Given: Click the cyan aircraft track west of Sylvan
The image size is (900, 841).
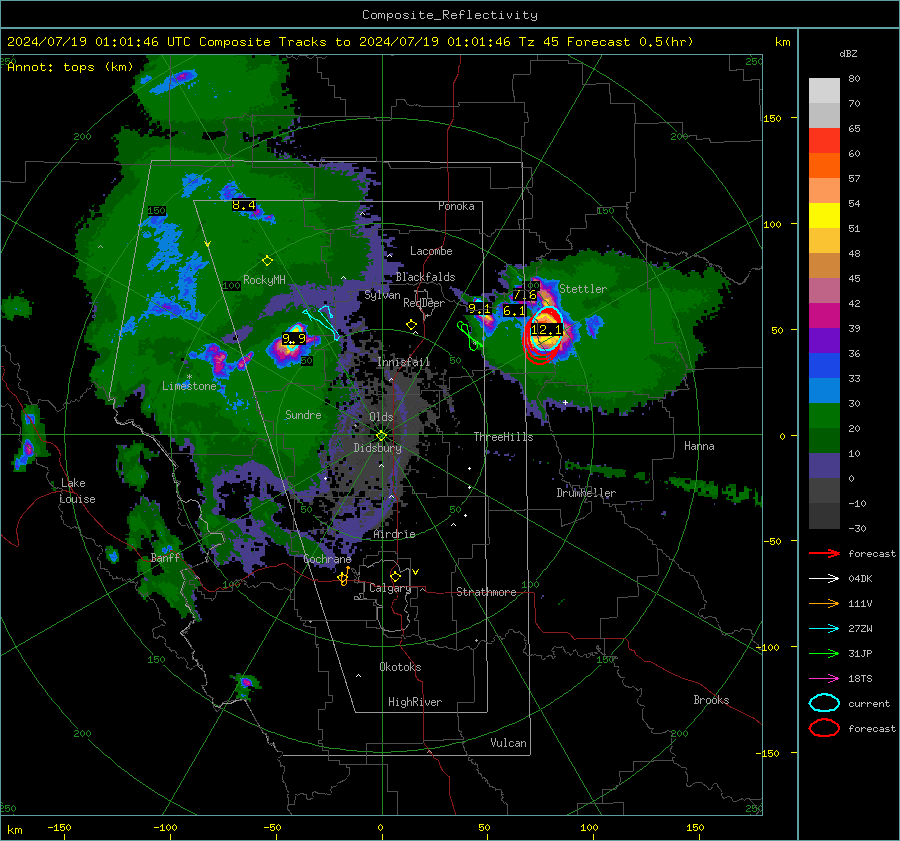Looking at the screenshot, I should [321, 321].
